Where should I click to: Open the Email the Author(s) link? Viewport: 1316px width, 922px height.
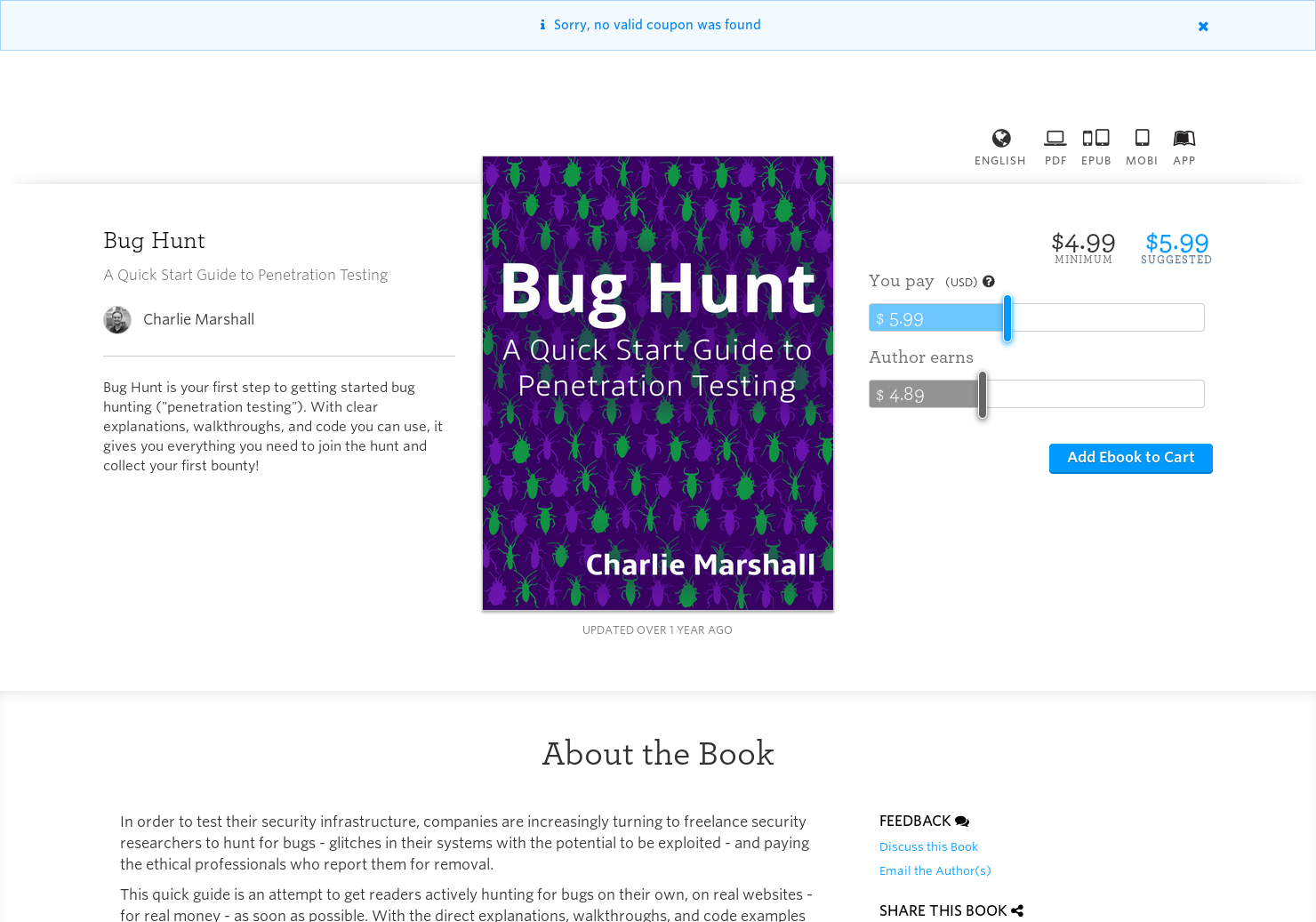pos(935,871)
